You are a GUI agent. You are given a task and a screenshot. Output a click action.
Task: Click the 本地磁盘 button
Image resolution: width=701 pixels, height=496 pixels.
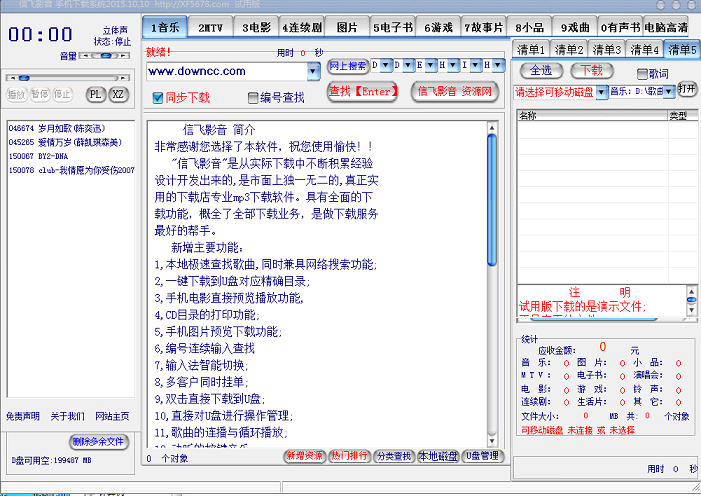438,456
